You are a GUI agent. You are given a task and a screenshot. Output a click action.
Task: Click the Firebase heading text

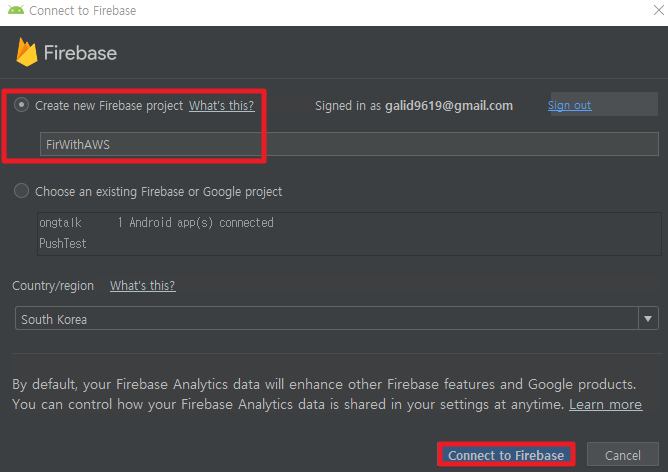pos(80,53)
